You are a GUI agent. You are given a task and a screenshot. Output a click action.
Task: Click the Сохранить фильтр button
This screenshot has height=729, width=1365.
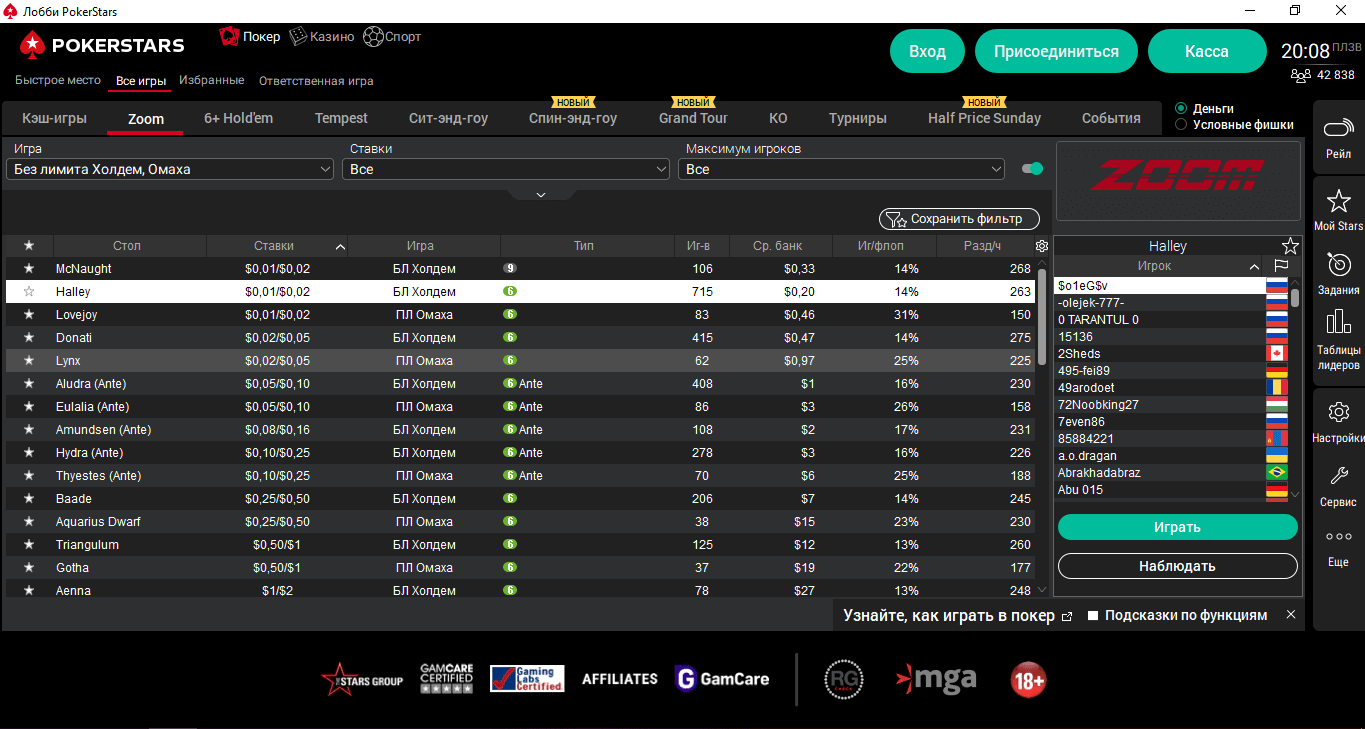click(x=959, y=219)
